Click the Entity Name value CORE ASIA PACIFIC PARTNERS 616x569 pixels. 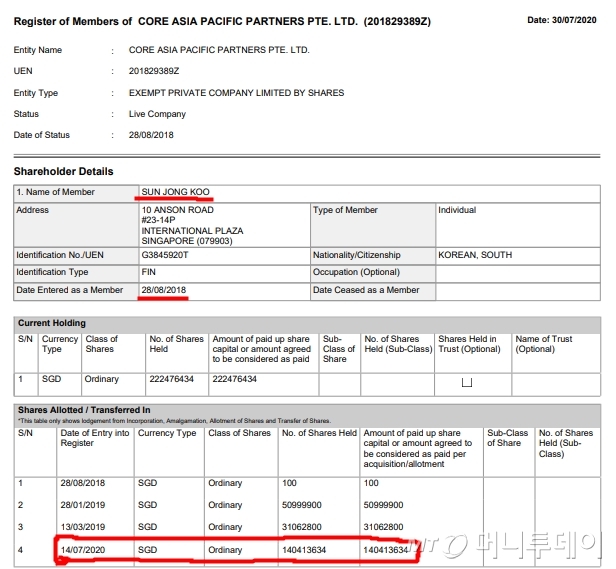point(219,50)
